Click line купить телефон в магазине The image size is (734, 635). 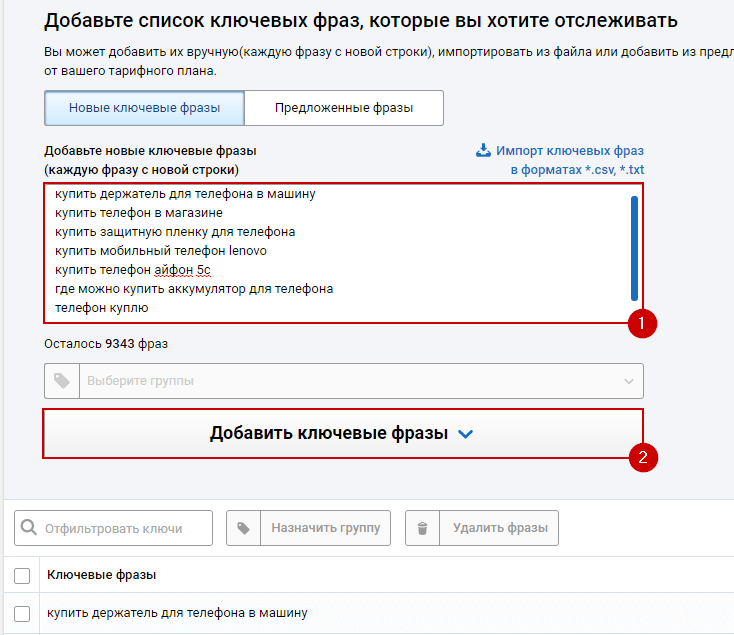point(139,213)
